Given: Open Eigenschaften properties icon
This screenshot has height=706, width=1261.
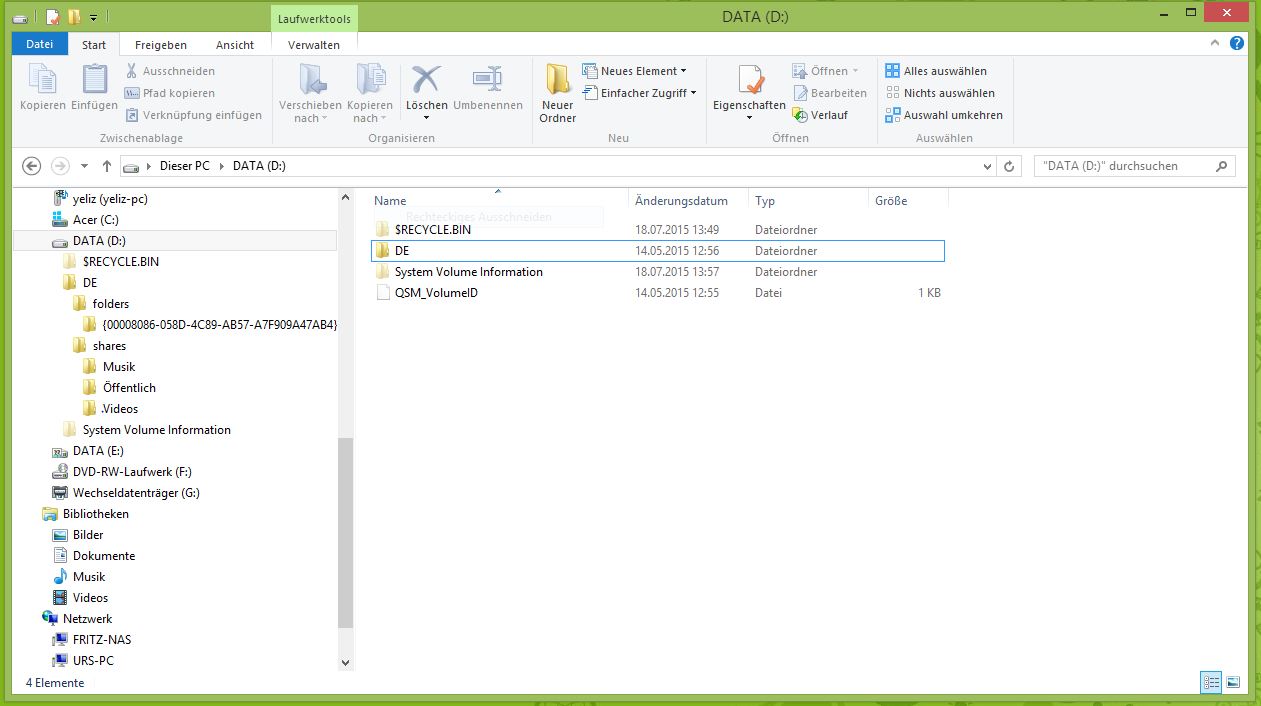Looking at the screenshot, I should click(x=749, y=80).
